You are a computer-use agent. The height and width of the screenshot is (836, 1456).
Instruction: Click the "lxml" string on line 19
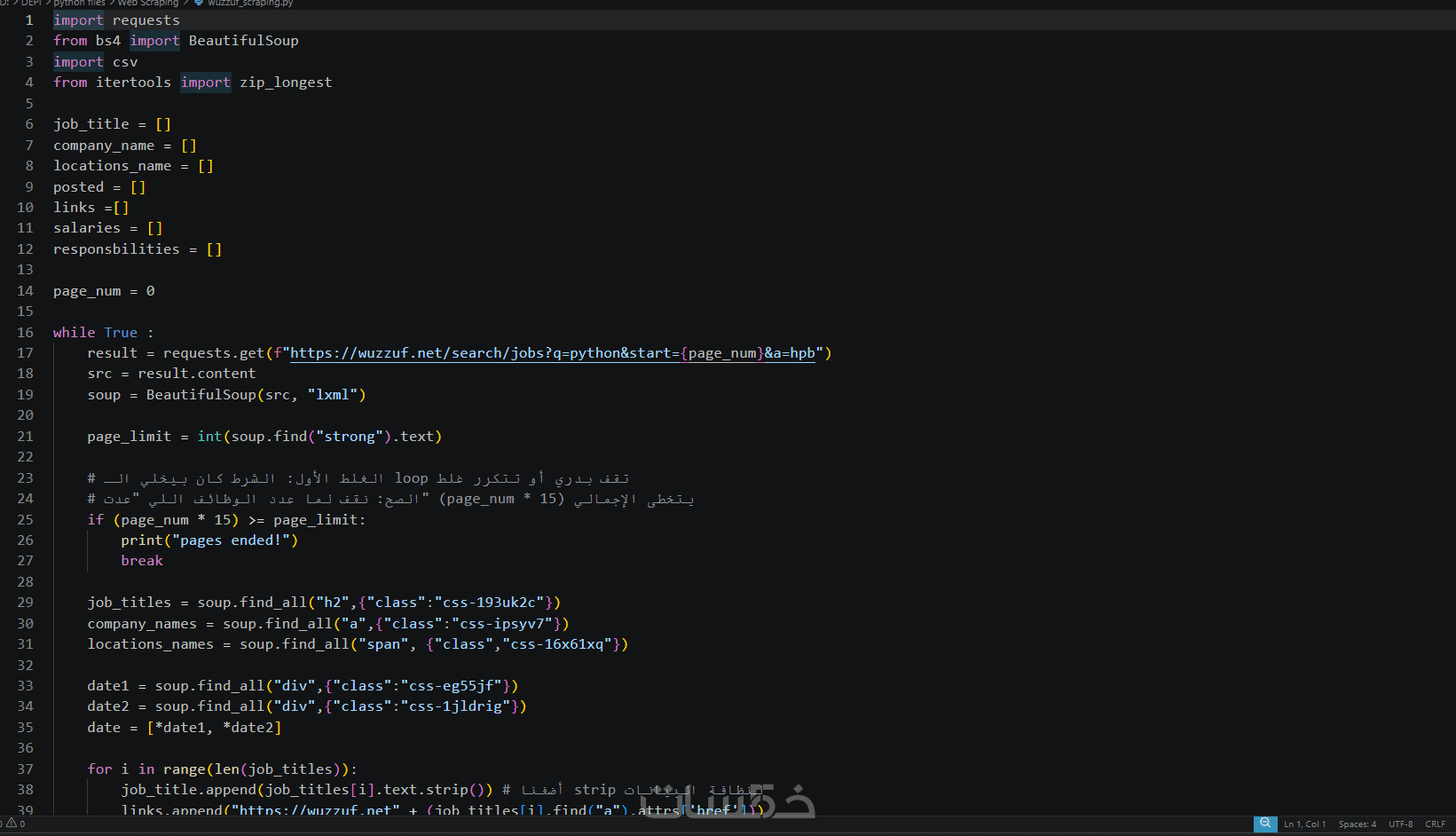pyautogui.click(x=333, y=395)
